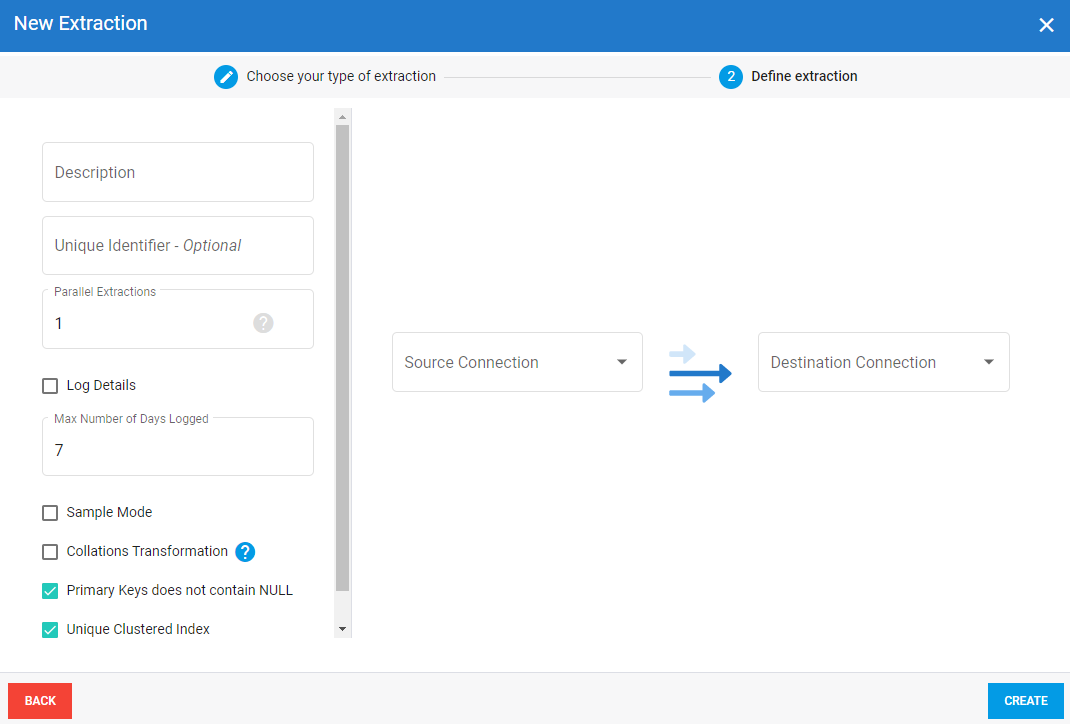Click the pencil icon for step one
The width and height of the screenshot is (1070, 724).
[x=226, y=76]
